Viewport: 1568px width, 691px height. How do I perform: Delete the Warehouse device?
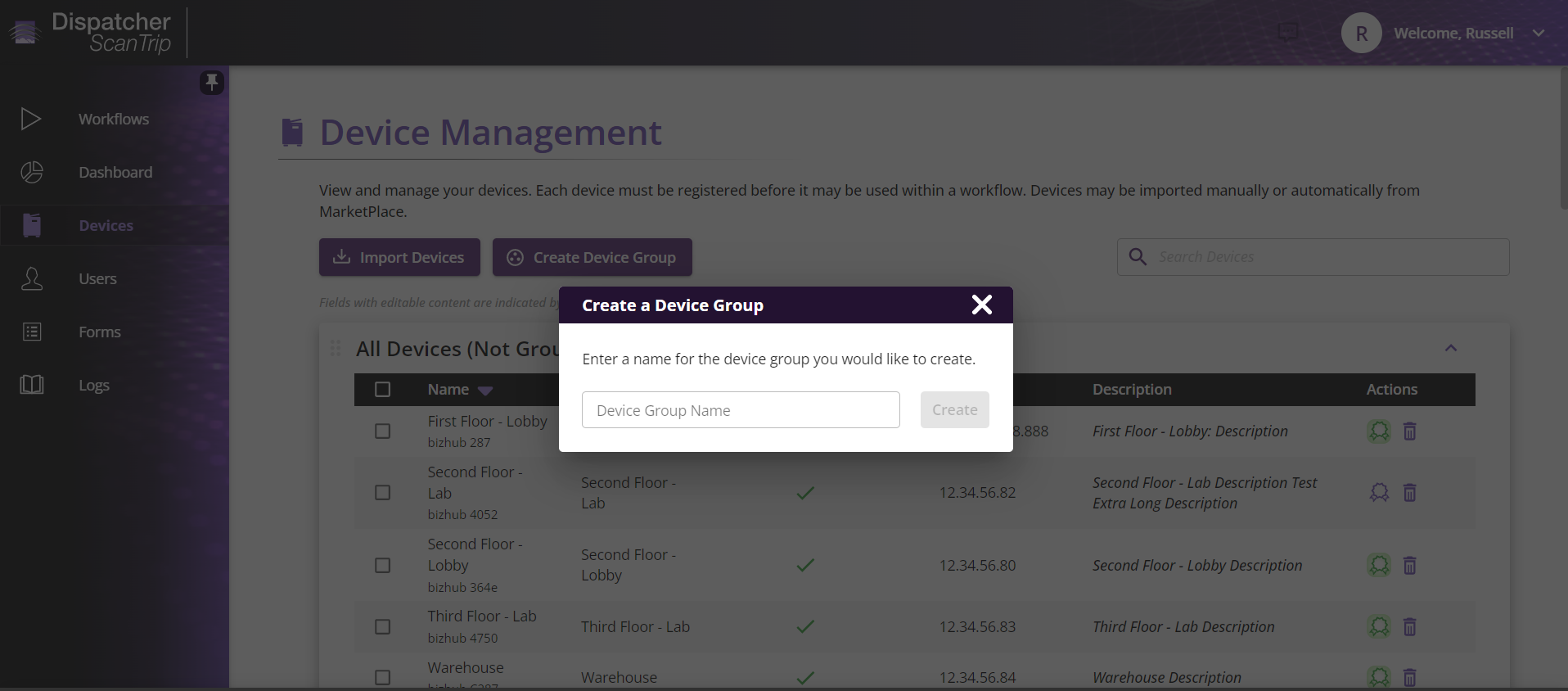[1410, 677]
